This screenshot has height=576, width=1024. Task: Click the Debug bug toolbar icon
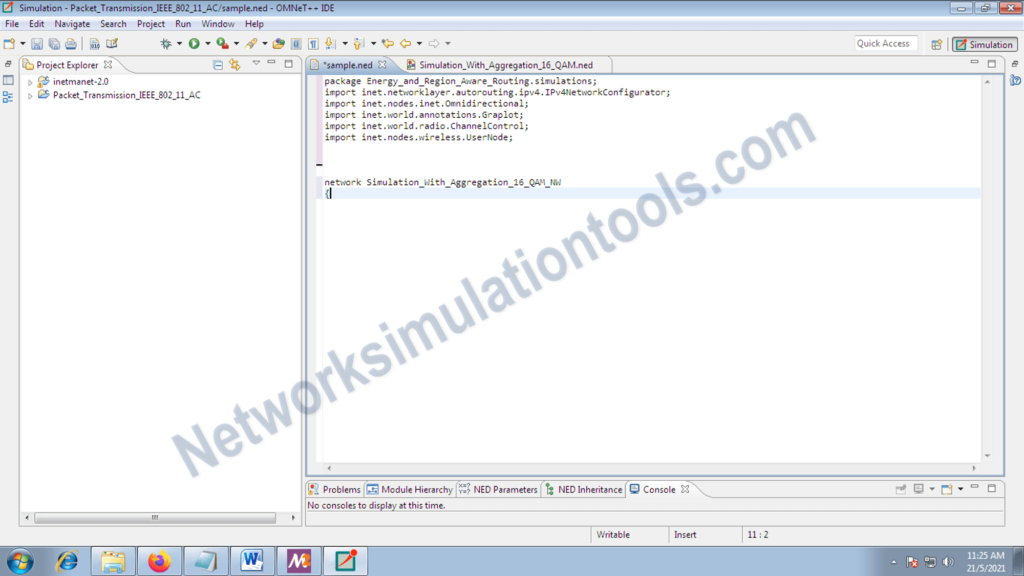(x=165, y=43)
